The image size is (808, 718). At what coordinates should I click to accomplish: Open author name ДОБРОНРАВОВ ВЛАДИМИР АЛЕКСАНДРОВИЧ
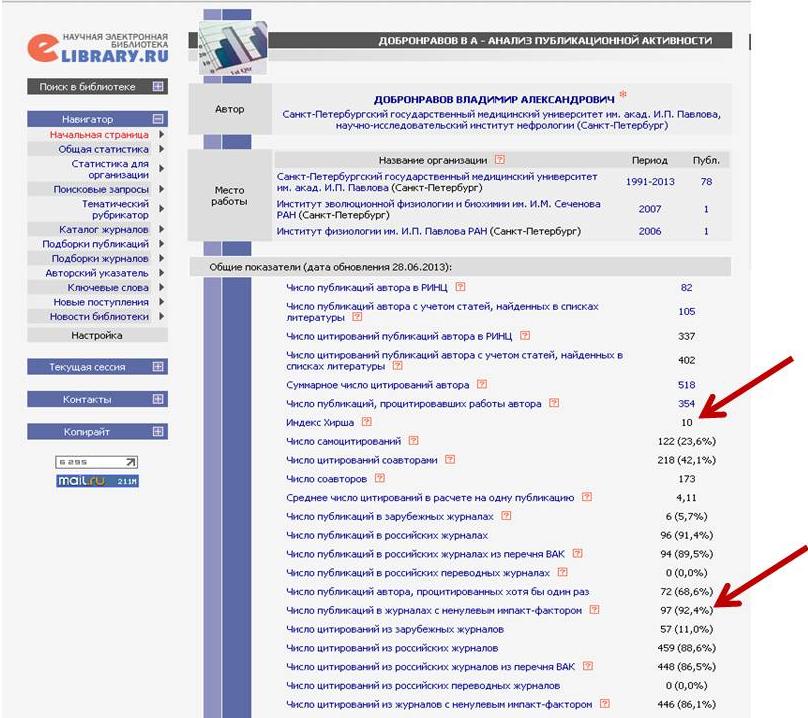point(494,99)
